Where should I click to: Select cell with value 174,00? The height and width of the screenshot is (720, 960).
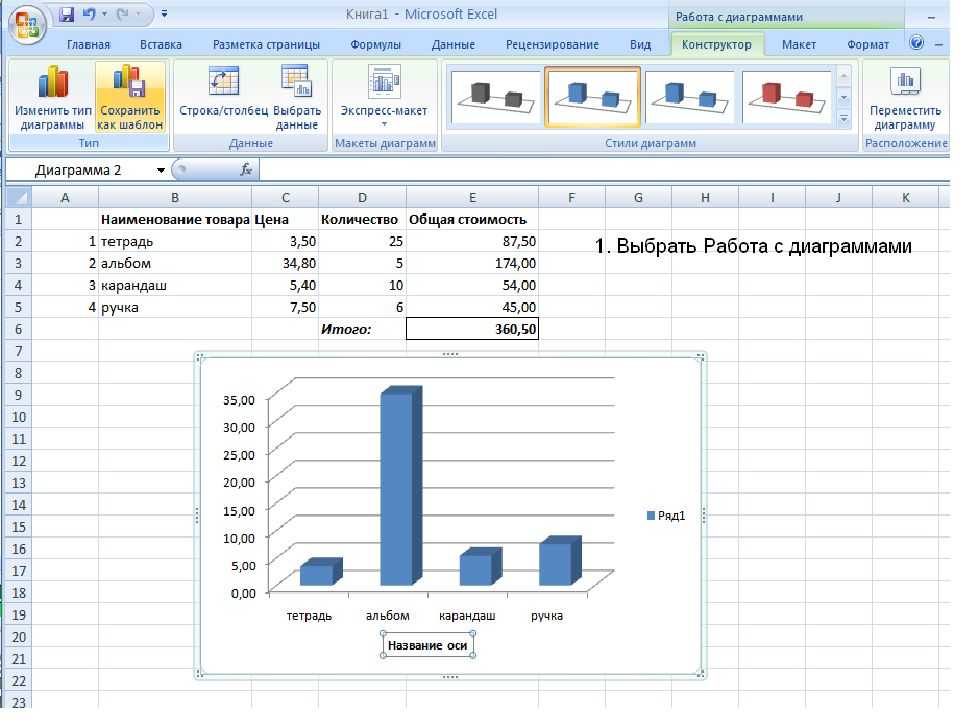click(472, 263)
